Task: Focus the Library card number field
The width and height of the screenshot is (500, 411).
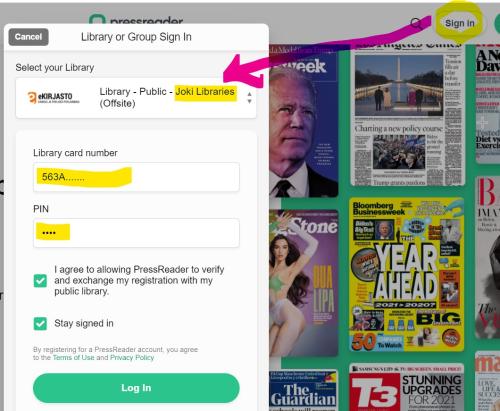Action: [x=136, y=177]
